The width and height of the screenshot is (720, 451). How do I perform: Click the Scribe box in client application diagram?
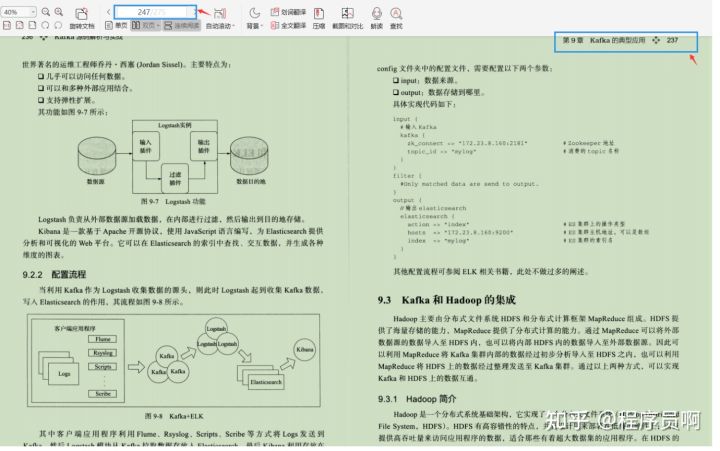[102, 394]
